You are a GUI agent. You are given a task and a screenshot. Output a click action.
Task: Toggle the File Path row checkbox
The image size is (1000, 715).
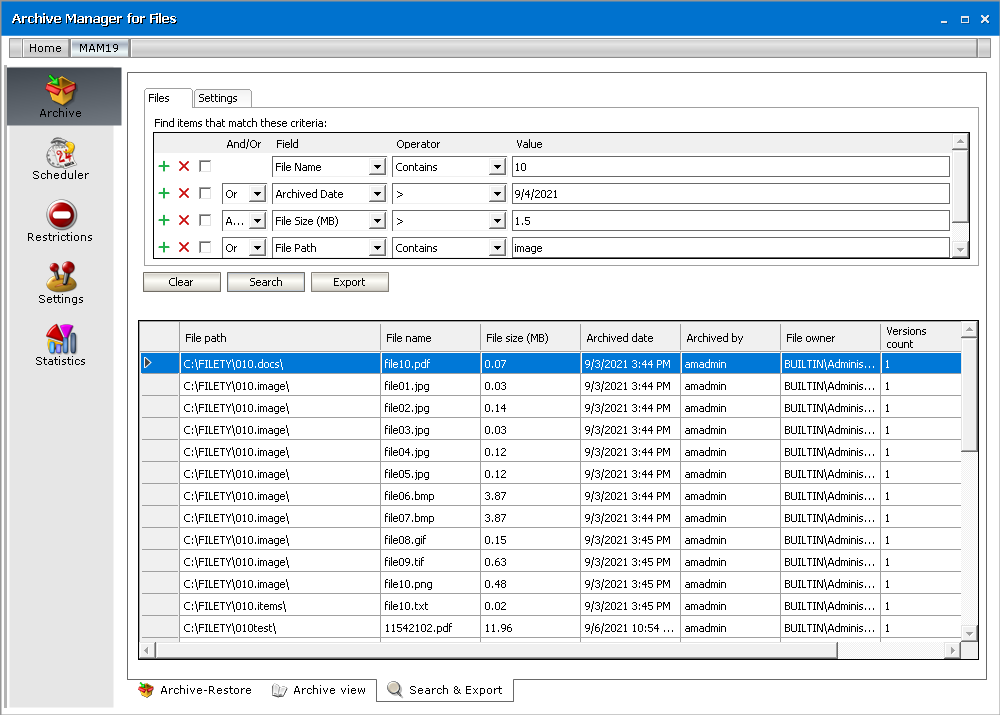click(x=205, y=248)
